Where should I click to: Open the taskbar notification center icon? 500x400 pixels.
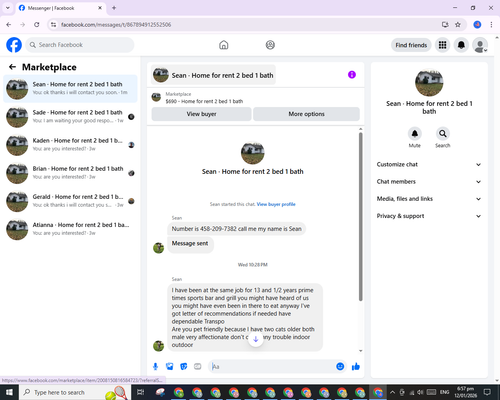pyautogui.click(x=487, y=392)
